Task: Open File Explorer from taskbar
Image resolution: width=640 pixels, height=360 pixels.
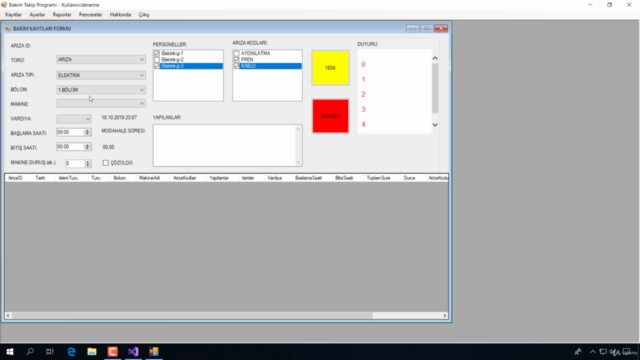Action: 92,351
